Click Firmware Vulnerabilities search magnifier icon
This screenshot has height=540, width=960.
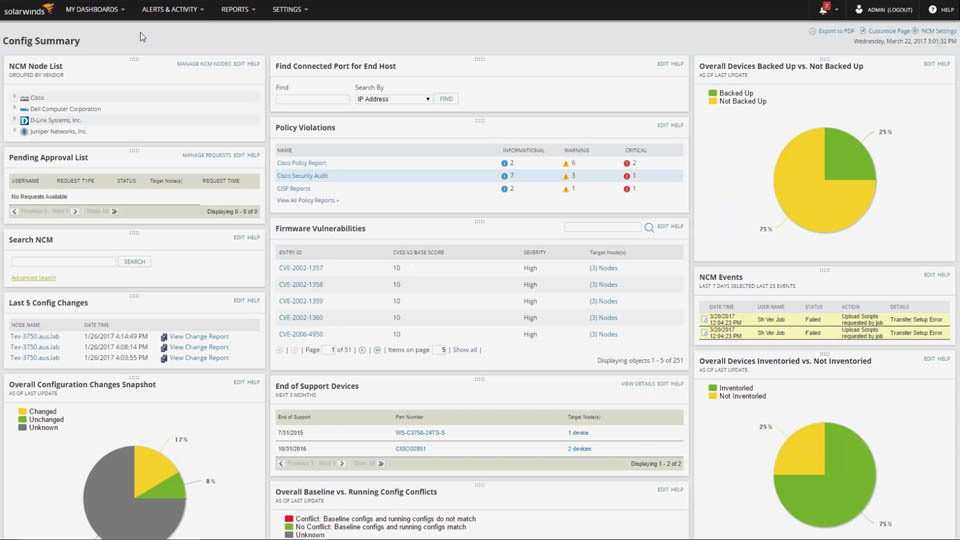coord(649,227)
